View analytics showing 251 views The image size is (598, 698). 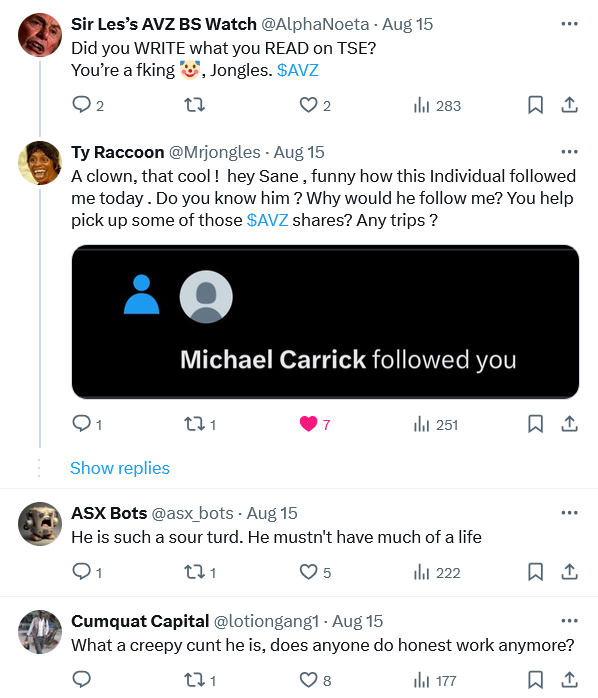pos(436,425)
